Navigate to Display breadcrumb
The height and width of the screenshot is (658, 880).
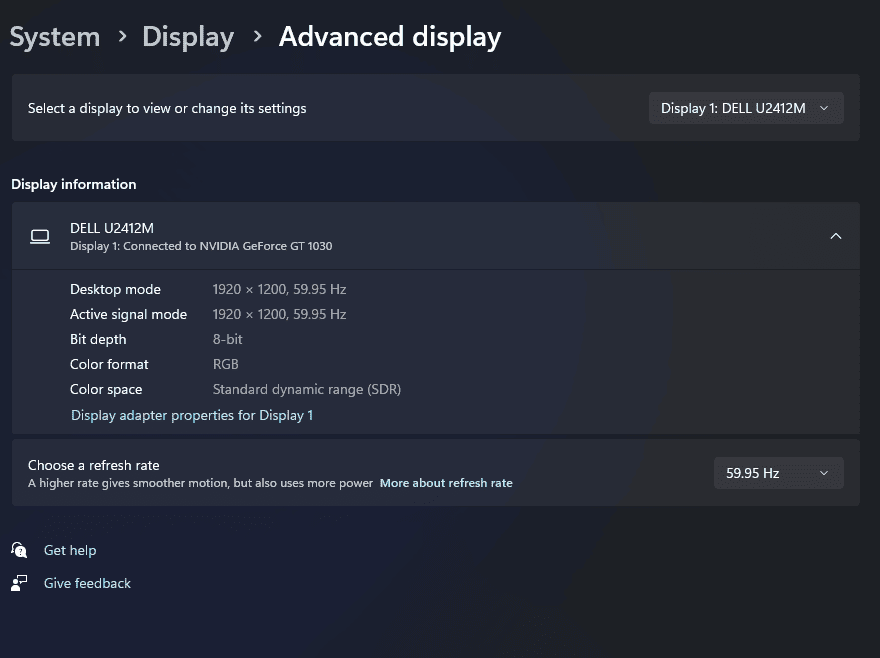[x=188, y=38]
